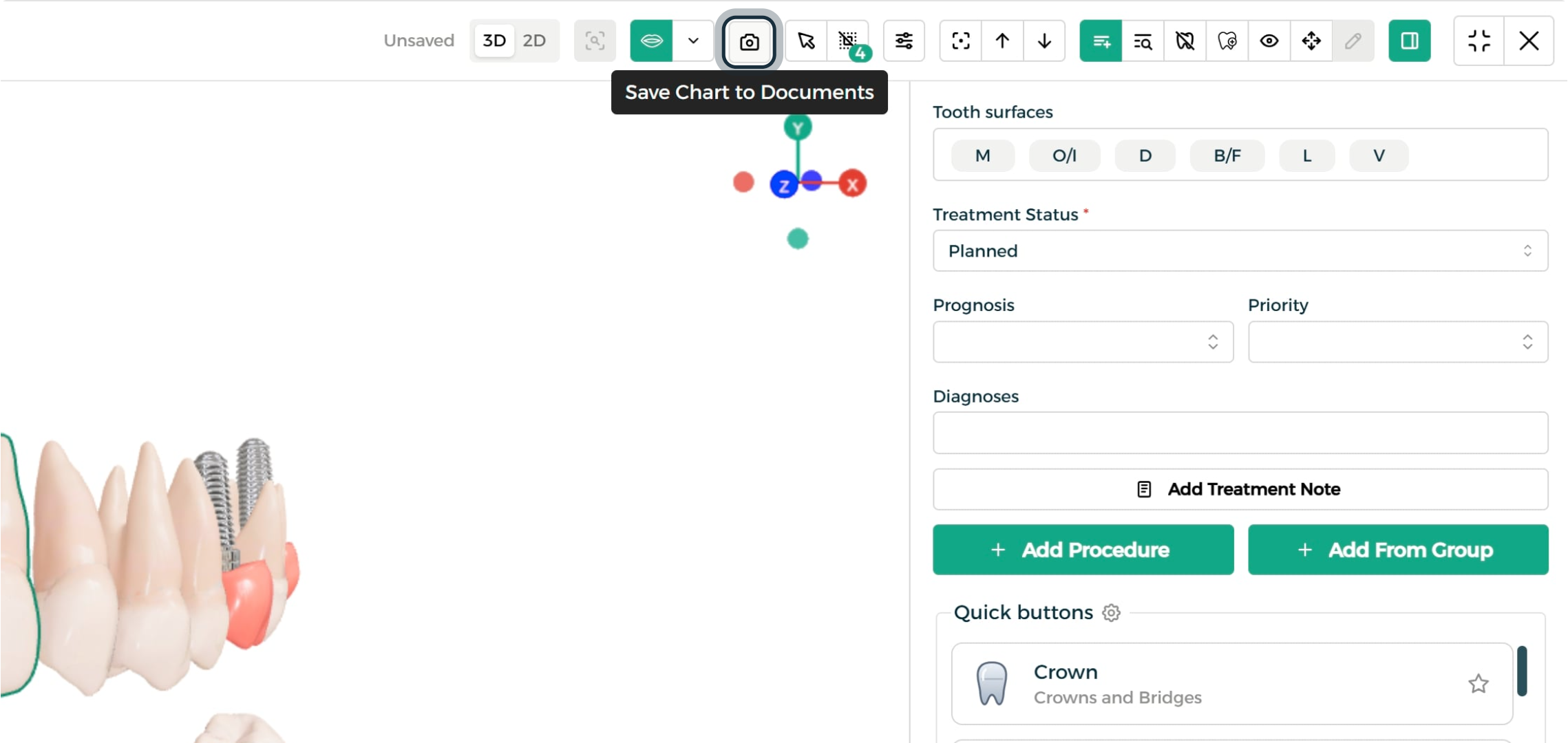
Task: Click the red X axis gizmo handle
Action: coord(853,184)
